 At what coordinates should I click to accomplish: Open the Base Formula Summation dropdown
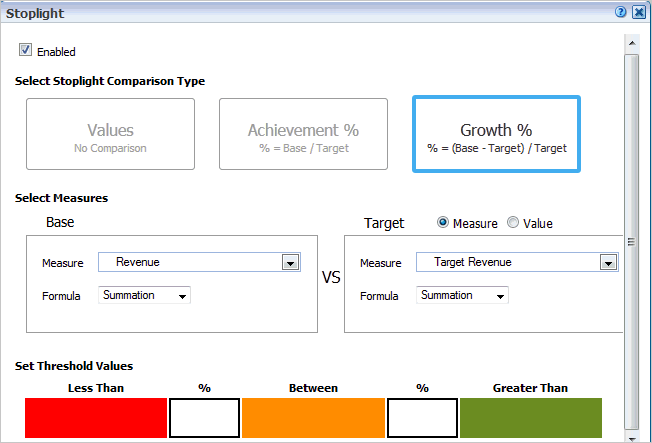(145, 296)
